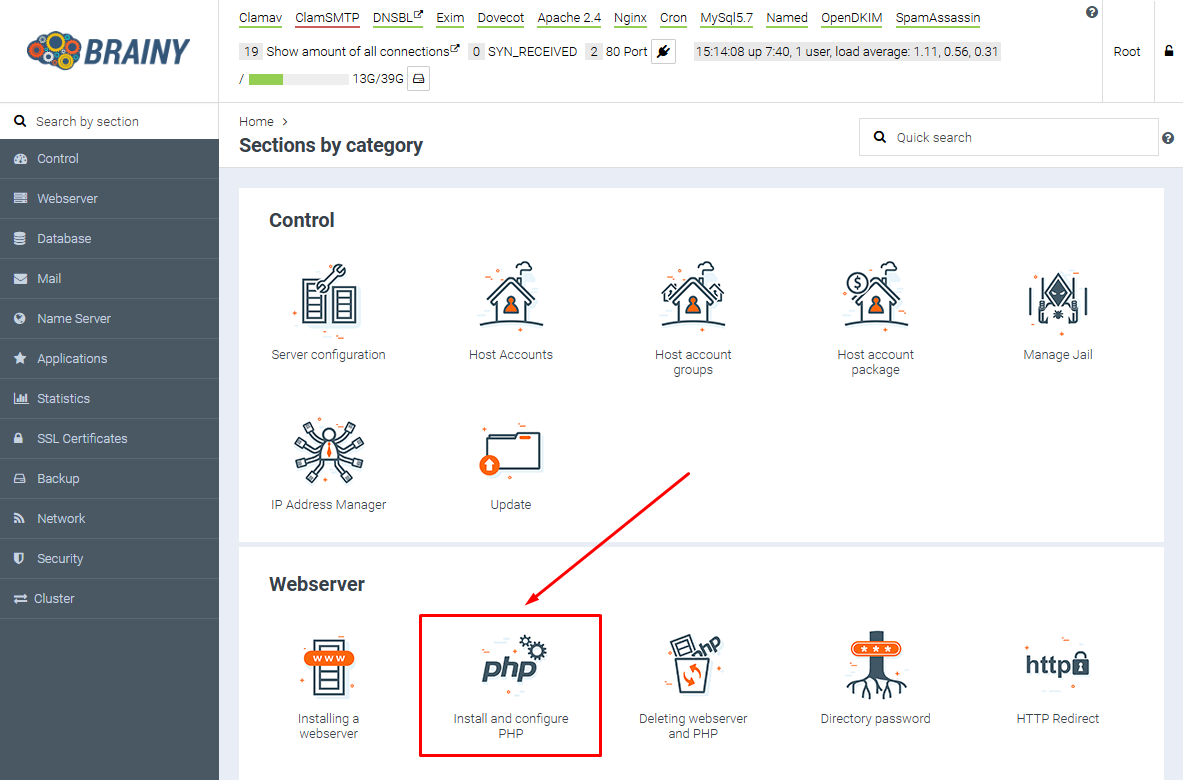The image size is (1183, 780).
Task: Open the DNSBL external link
Action: (x=398, y=17)
